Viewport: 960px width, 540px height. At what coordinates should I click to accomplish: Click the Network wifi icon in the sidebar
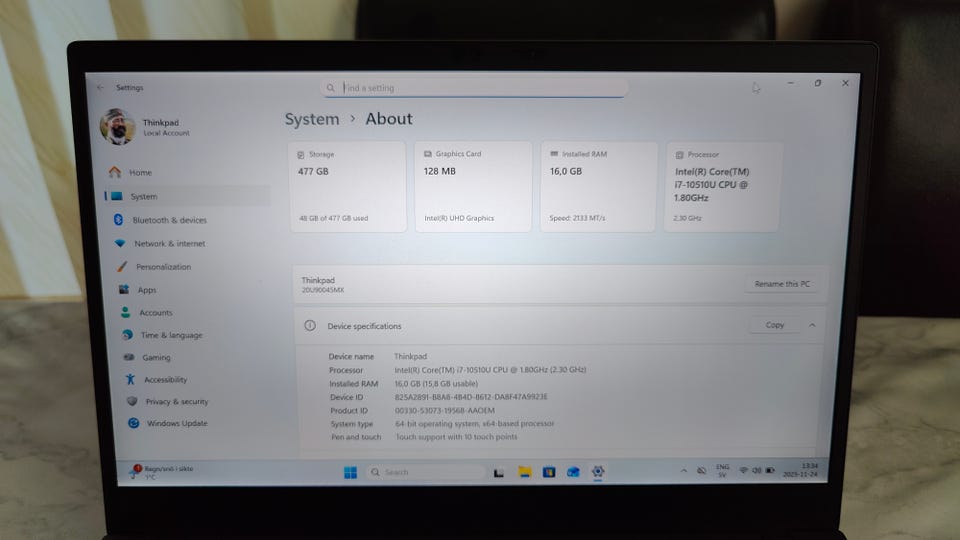tap(120, 243)
